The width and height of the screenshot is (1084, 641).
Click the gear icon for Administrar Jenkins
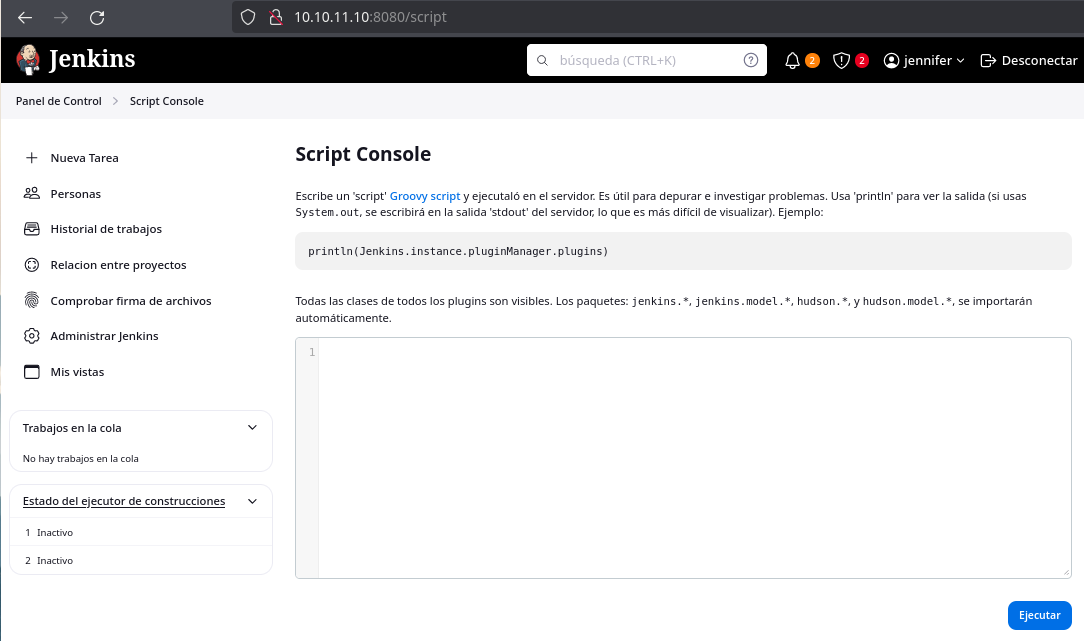32,336
